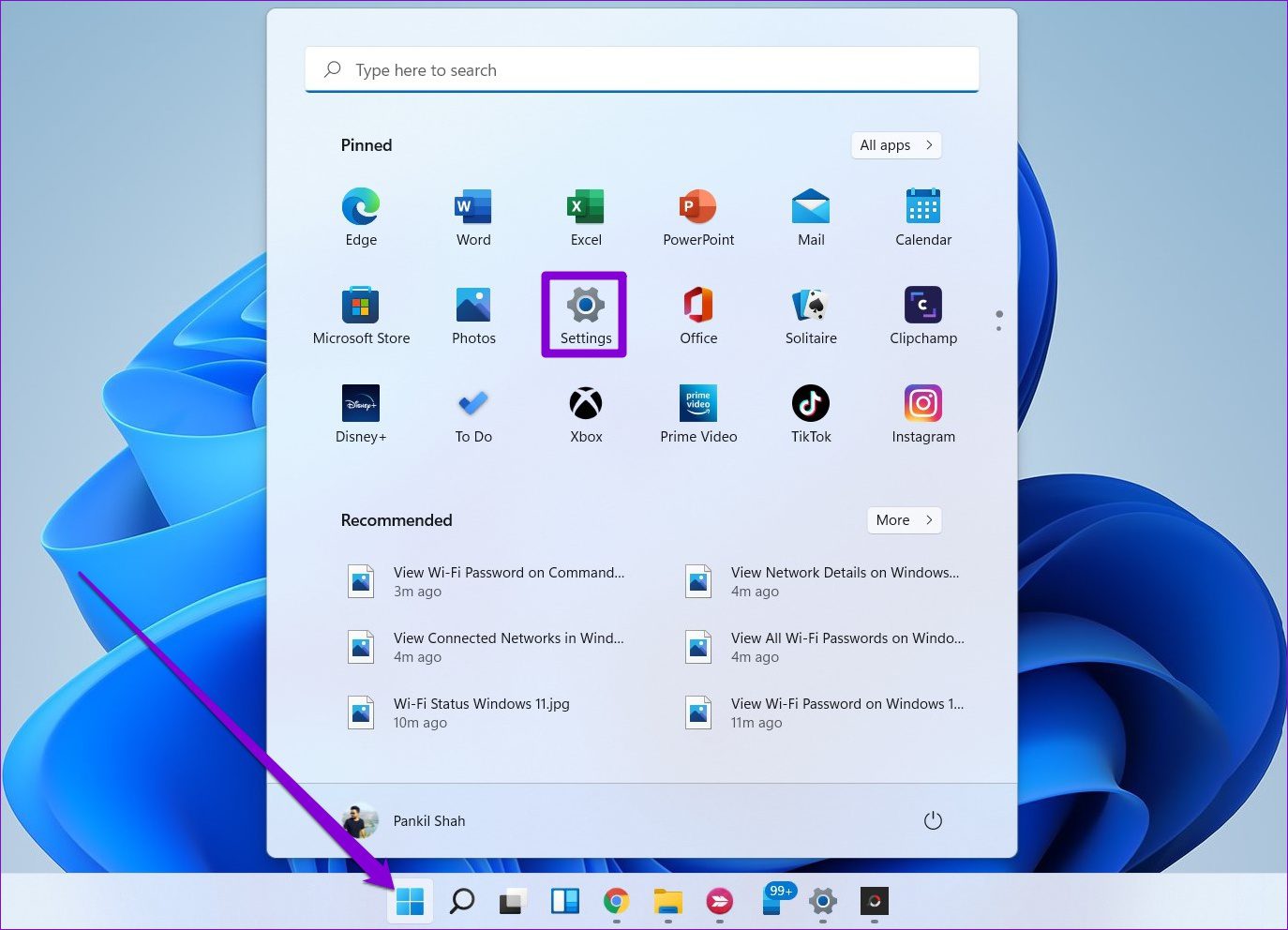
Task: Launch the Xbox app
Action: [586, 412]
